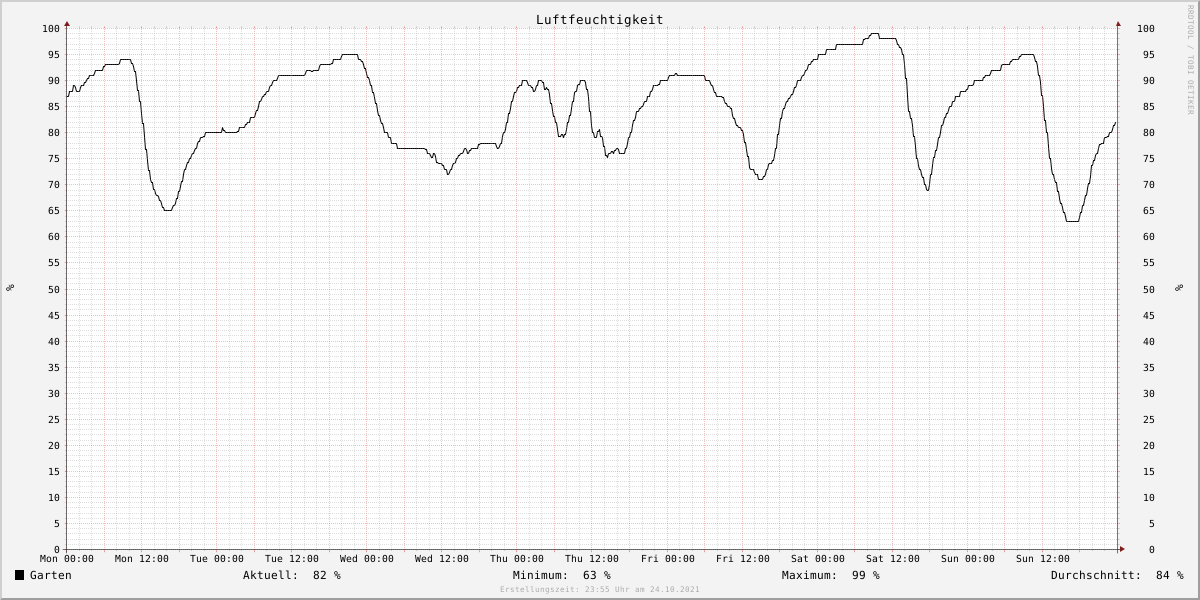
Task: Click the black Garten legend color box
Action: point(19,575)
